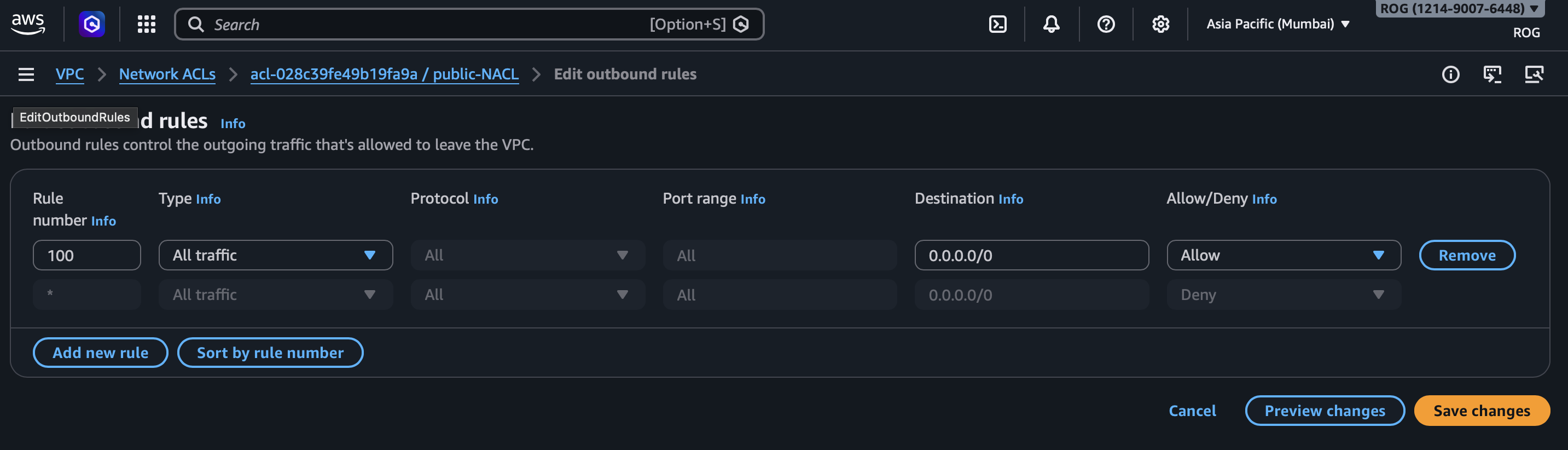Launch CloudShell terminal icon
This screenshot has height=450, width=1568.
point(997,24)
